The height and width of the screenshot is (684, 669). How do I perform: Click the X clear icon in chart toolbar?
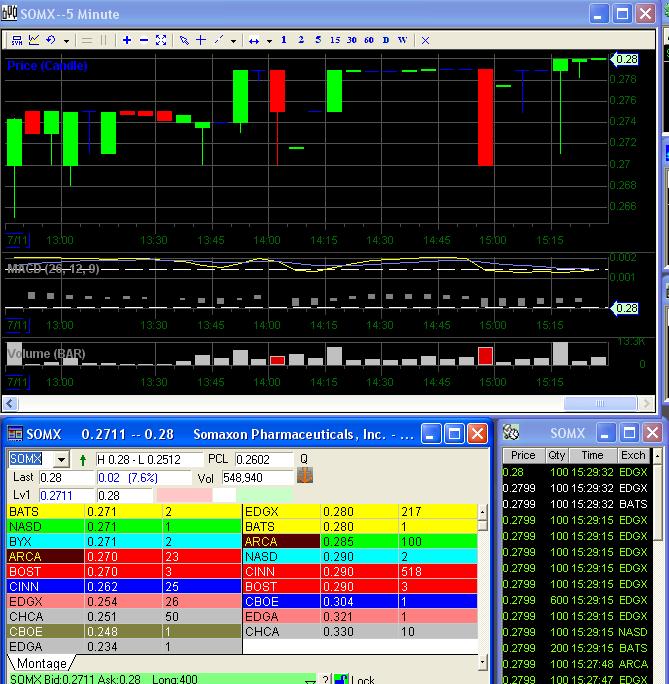pyautogui.click(x=426, y=41)
